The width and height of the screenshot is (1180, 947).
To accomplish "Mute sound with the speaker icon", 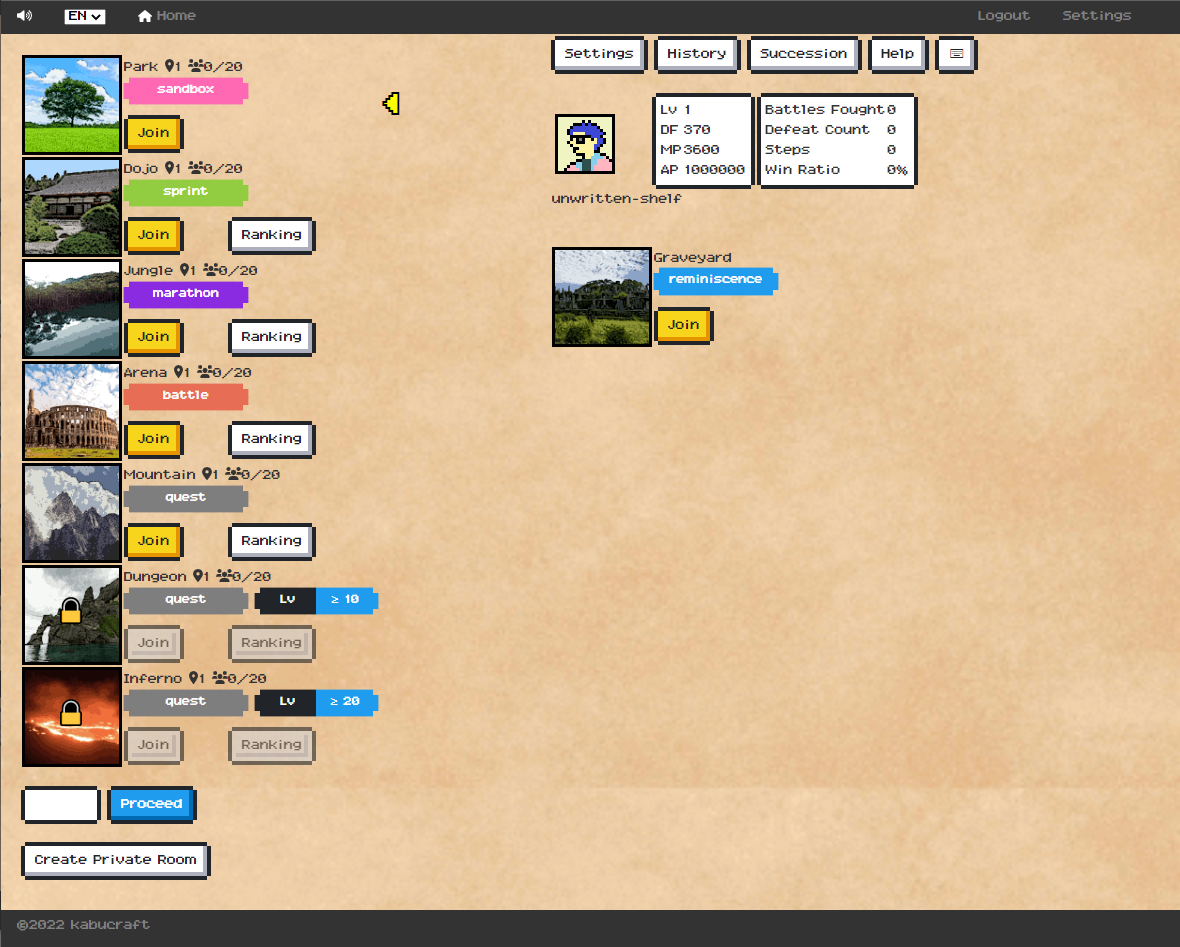I will pos(24,16).
